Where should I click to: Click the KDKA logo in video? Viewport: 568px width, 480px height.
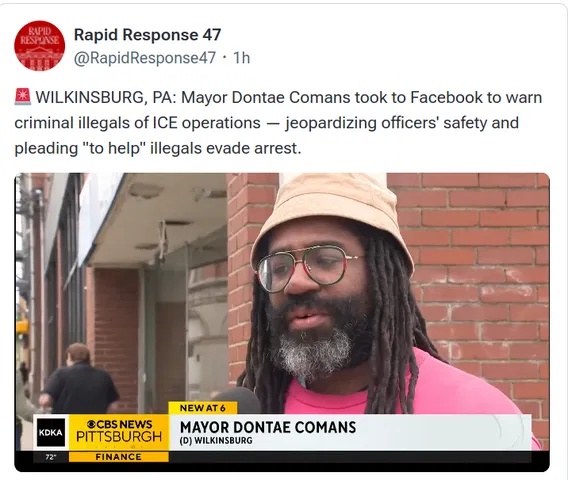click(51, 433)
